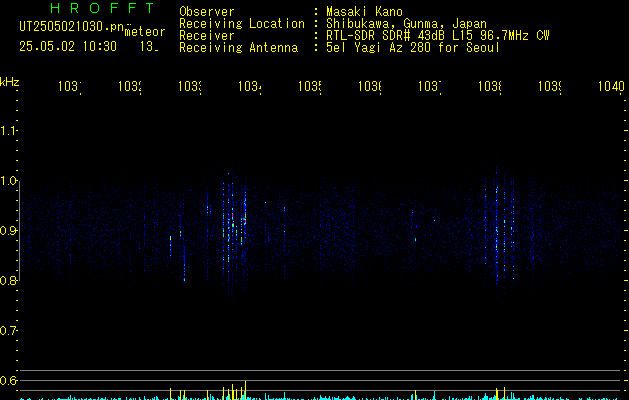Image resolution: width=629 pixels, height=400 pixels.
Task: Click the 0.8 kHz frequency axis label
Action: pos(9,280)
